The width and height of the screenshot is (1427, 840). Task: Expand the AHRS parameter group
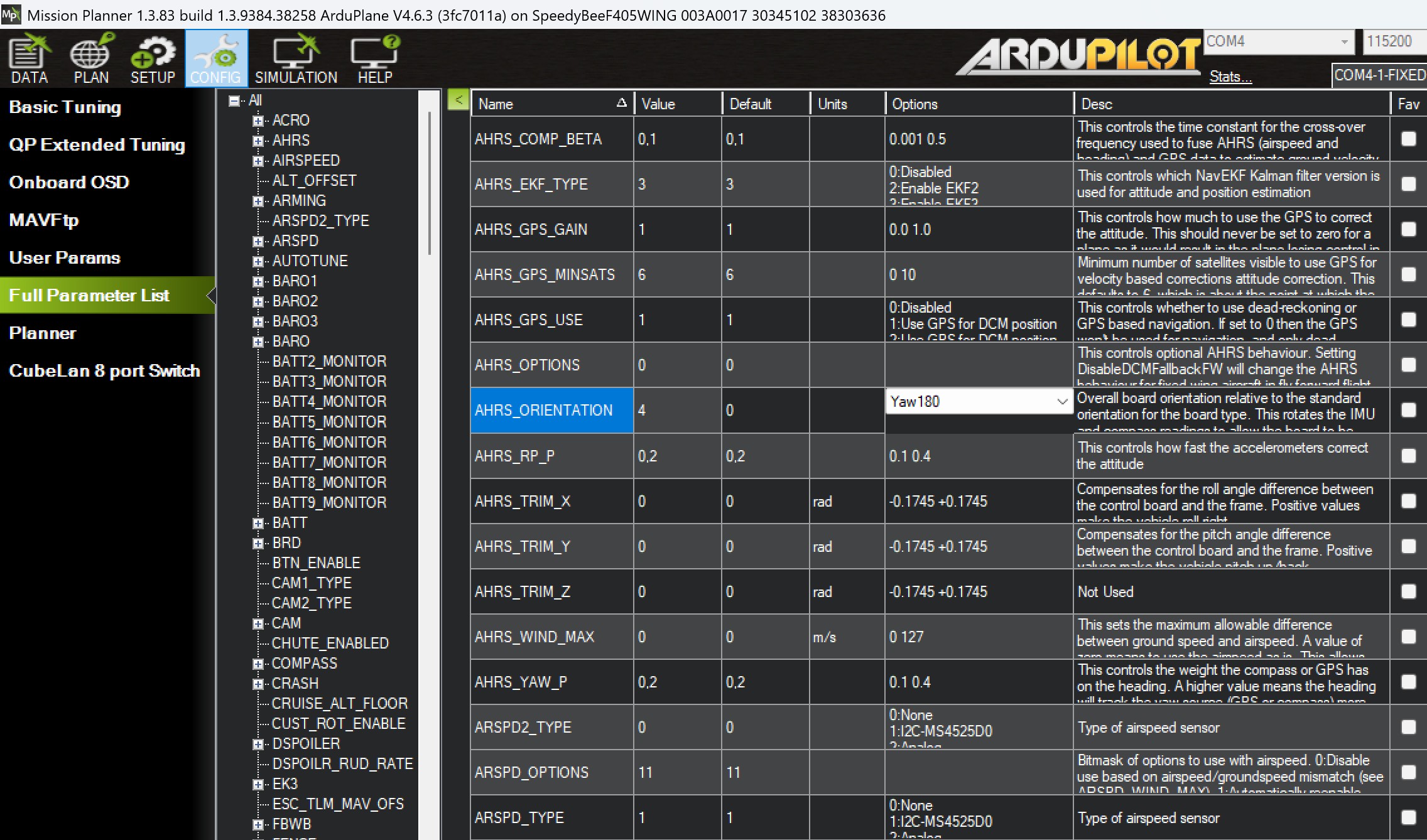[x=258, y=141]
